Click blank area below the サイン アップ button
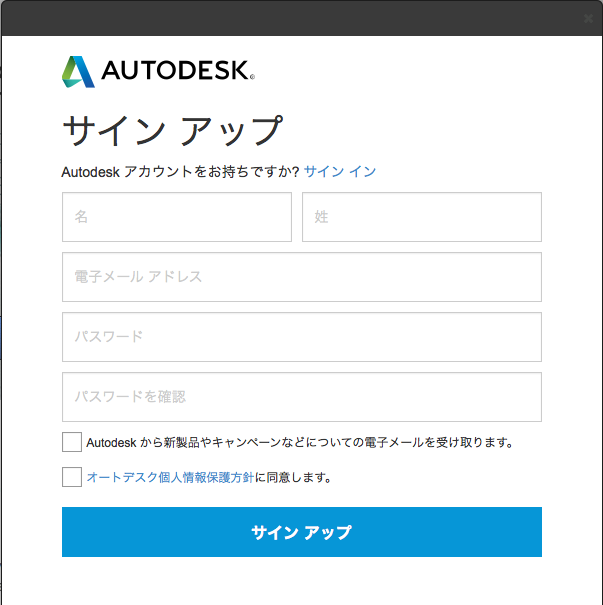This screenshot has height=605, width=603. [x=302, y=581]
